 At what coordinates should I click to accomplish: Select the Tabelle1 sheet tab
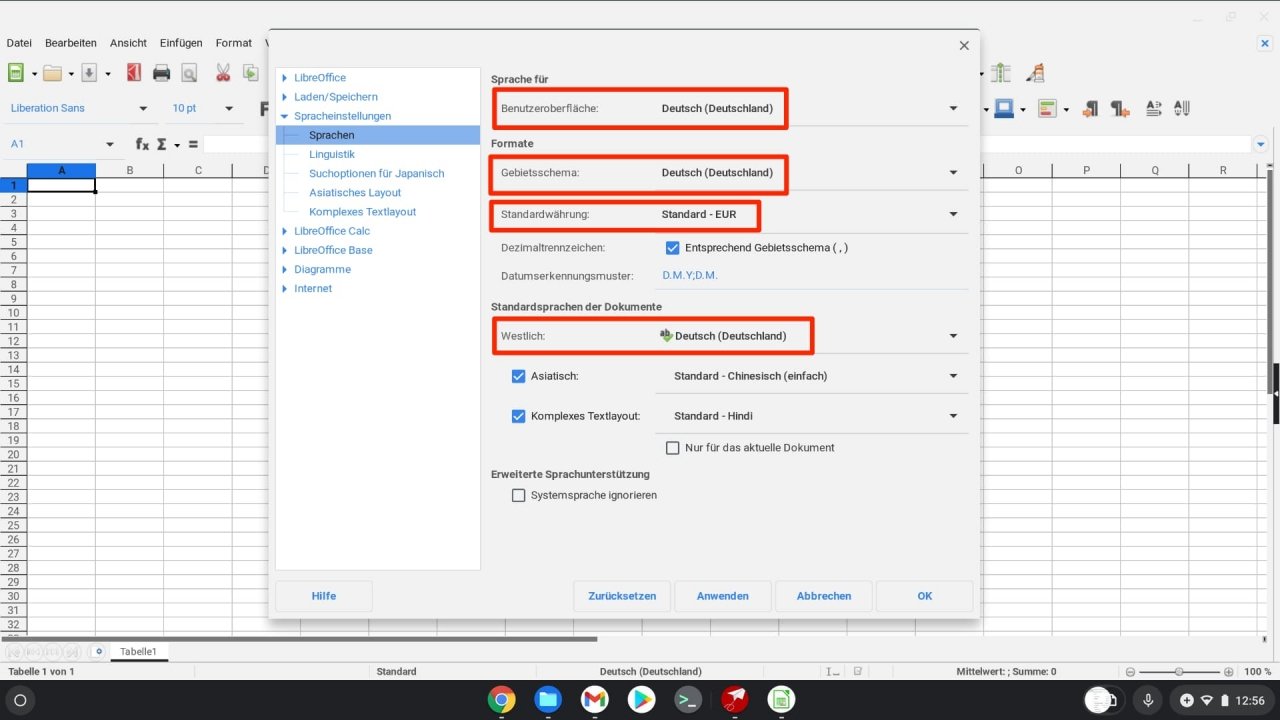click(138, 651)
